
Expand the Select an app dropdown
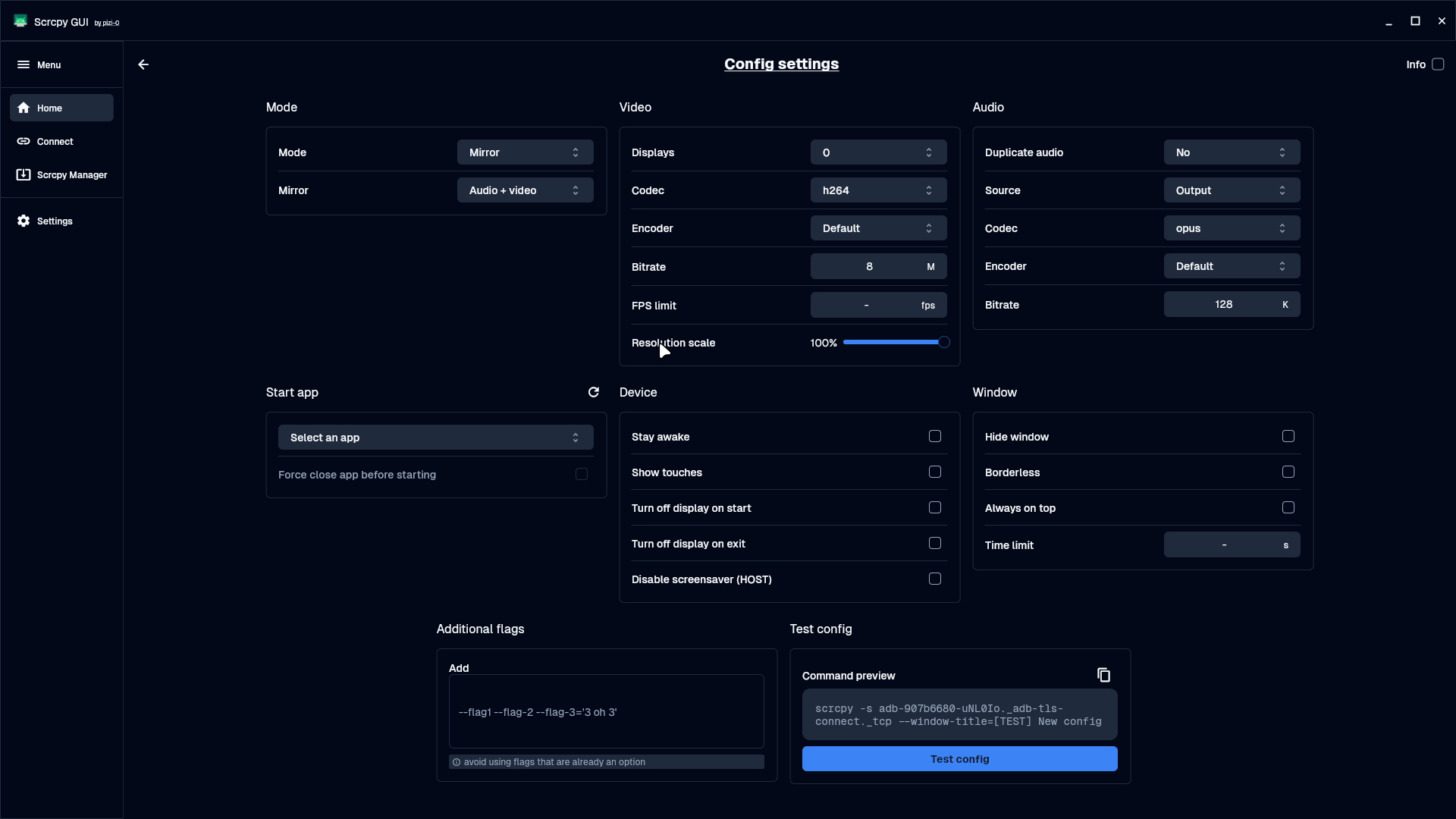coord(435,438)
